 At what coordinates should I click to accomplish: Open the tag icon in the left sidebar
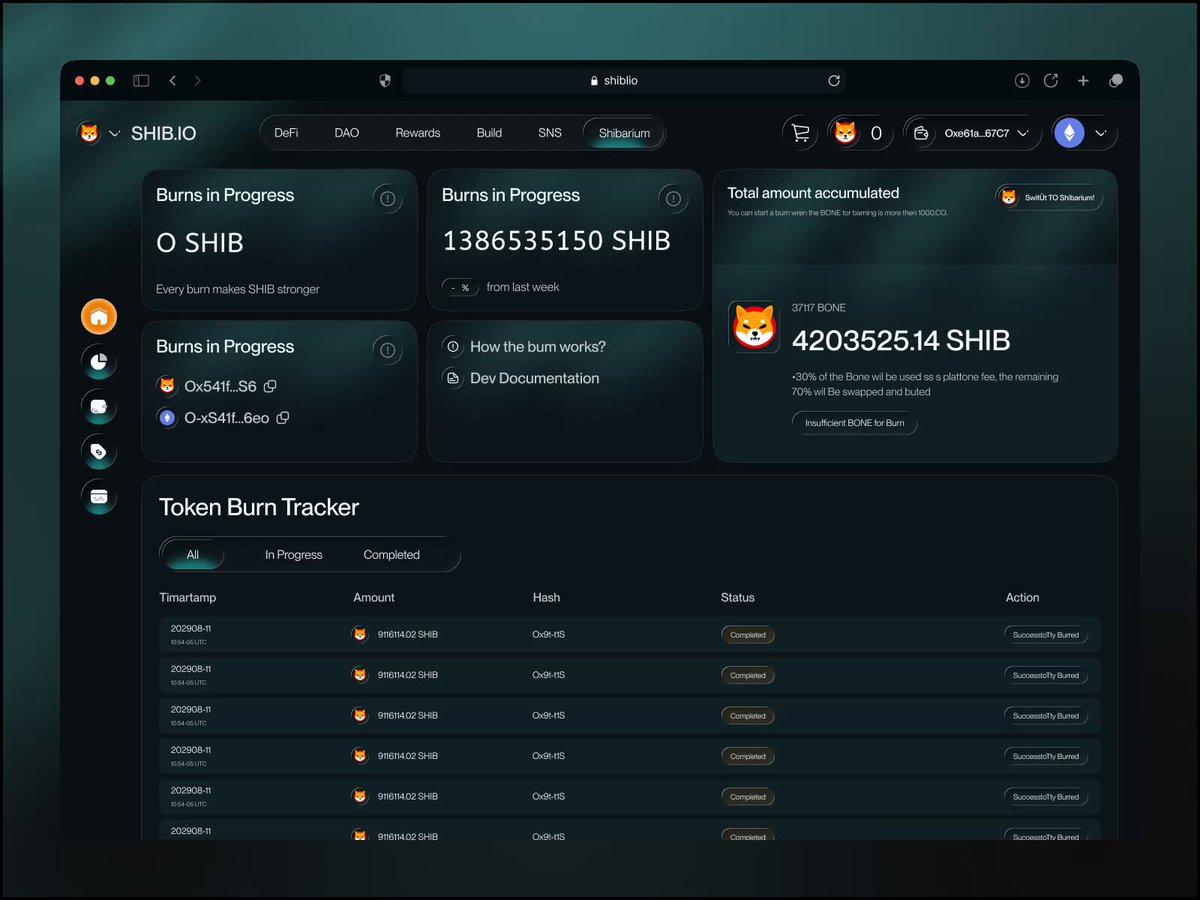(99, 452)
